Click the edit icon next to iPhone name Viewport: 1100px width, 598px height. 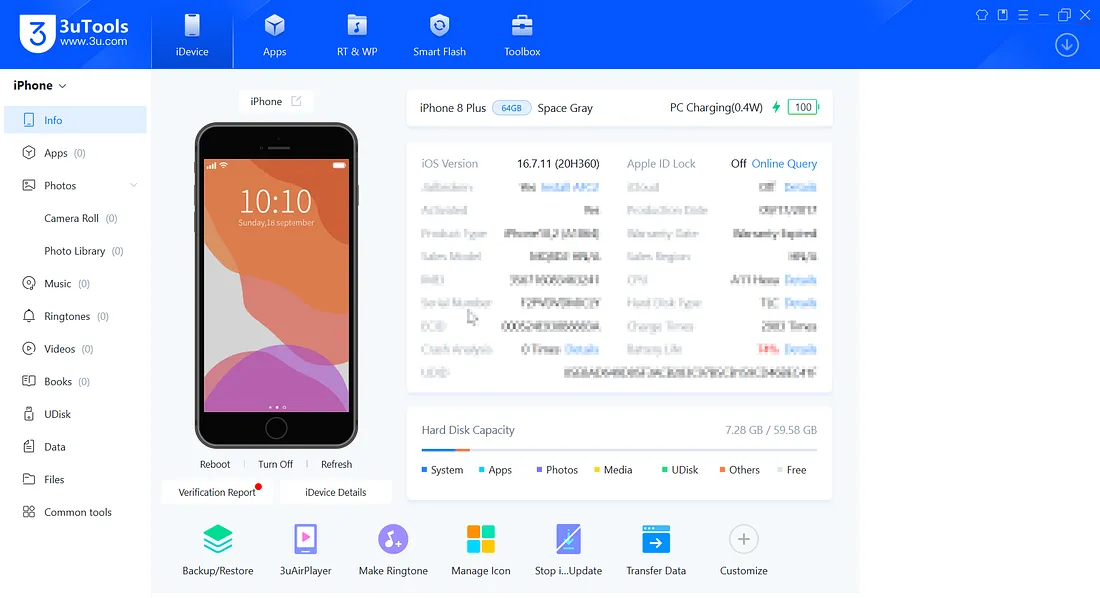coord(296,101)
